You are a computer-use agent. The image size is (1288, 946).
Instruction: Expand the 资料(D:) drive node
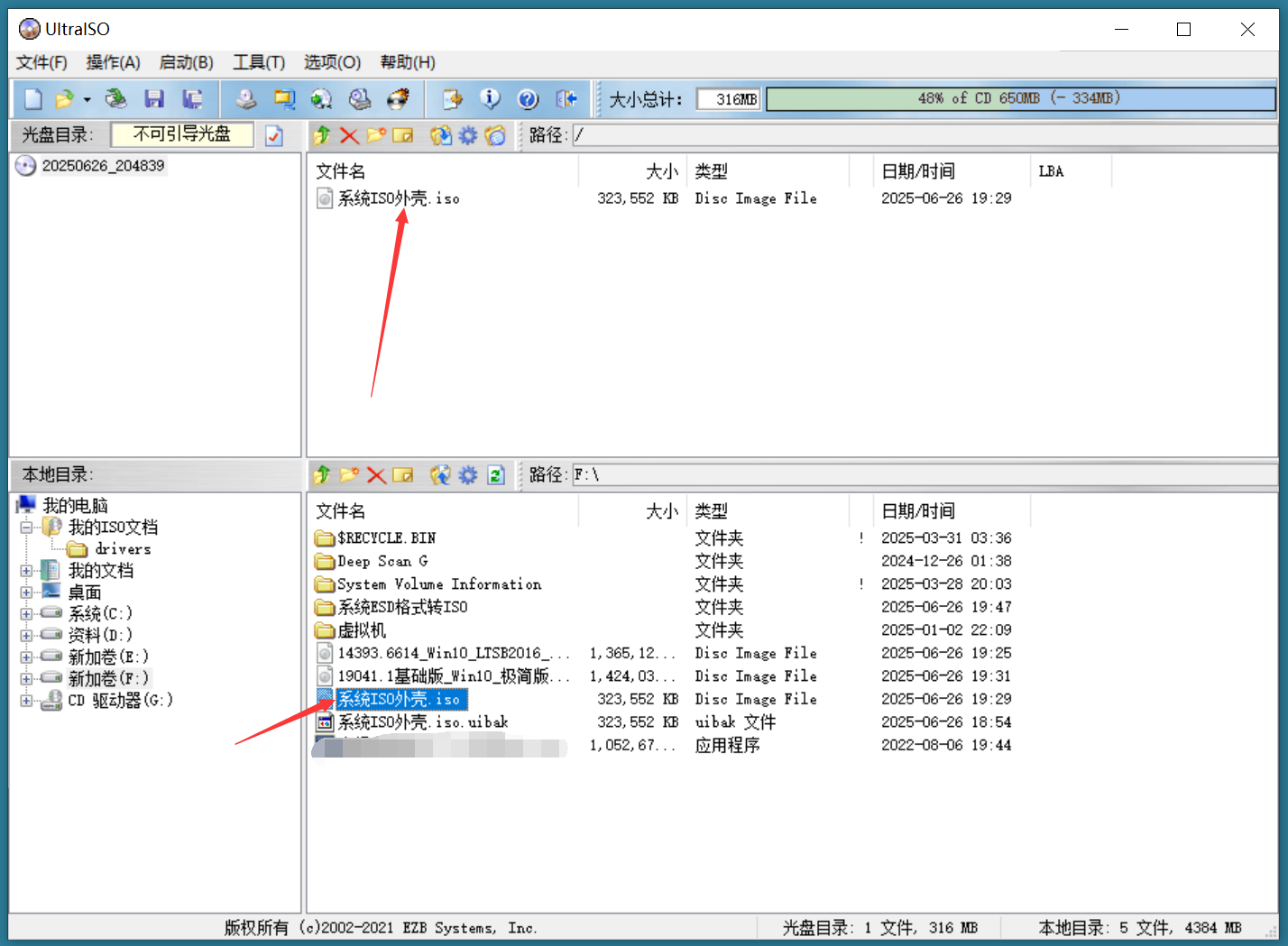[26, 636]
